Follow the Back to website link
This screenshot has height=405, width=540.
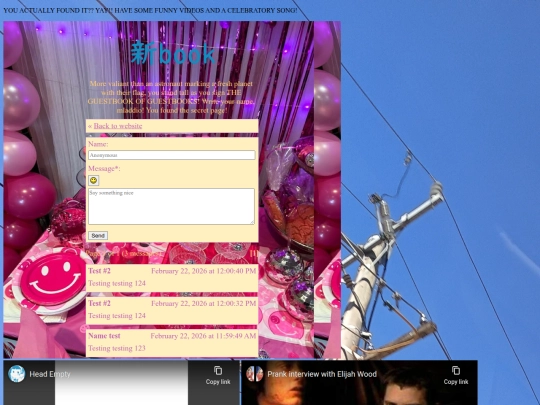click(118, 126)
